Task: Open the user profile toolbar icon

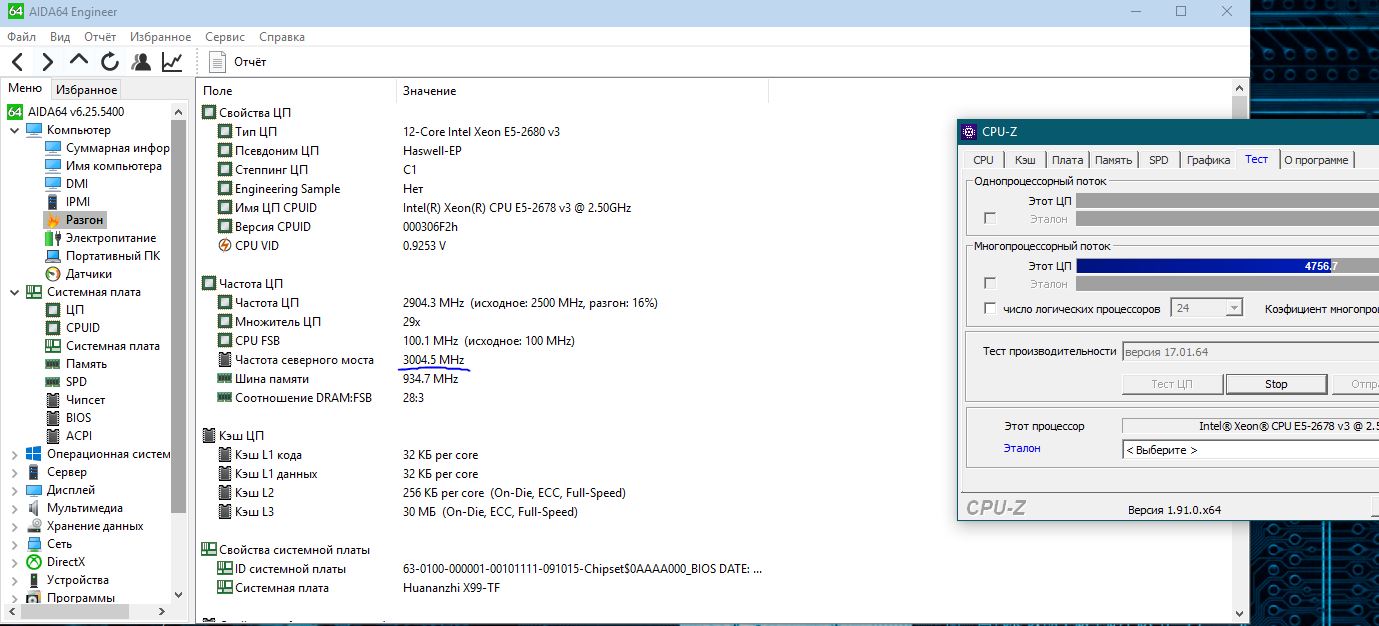Action: [141, 62]
